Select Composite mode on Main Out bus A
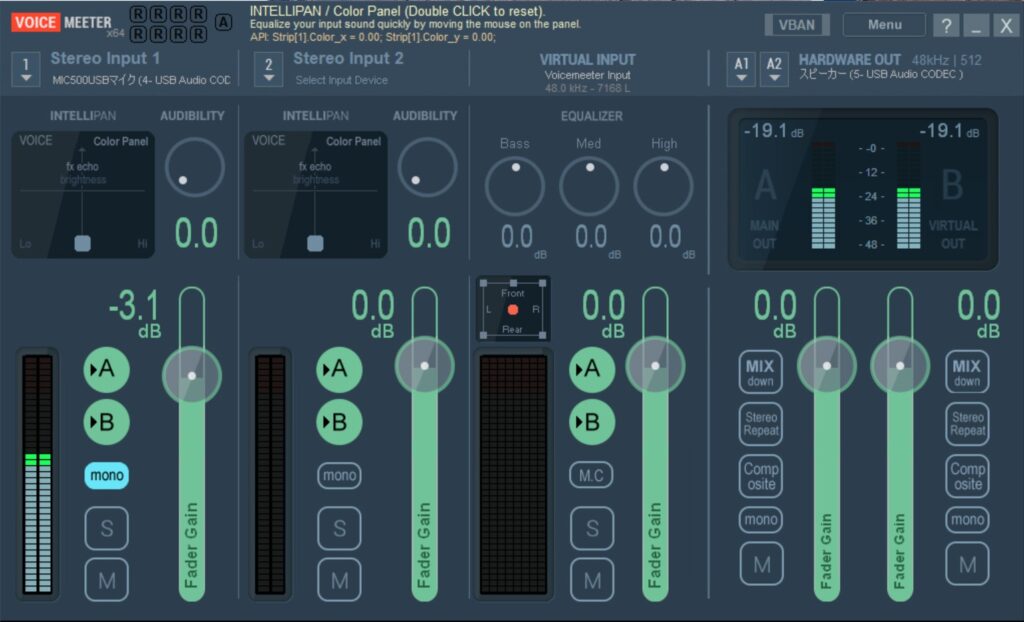Viewport: 1024px width, 622px height. (x=760, y=476)
